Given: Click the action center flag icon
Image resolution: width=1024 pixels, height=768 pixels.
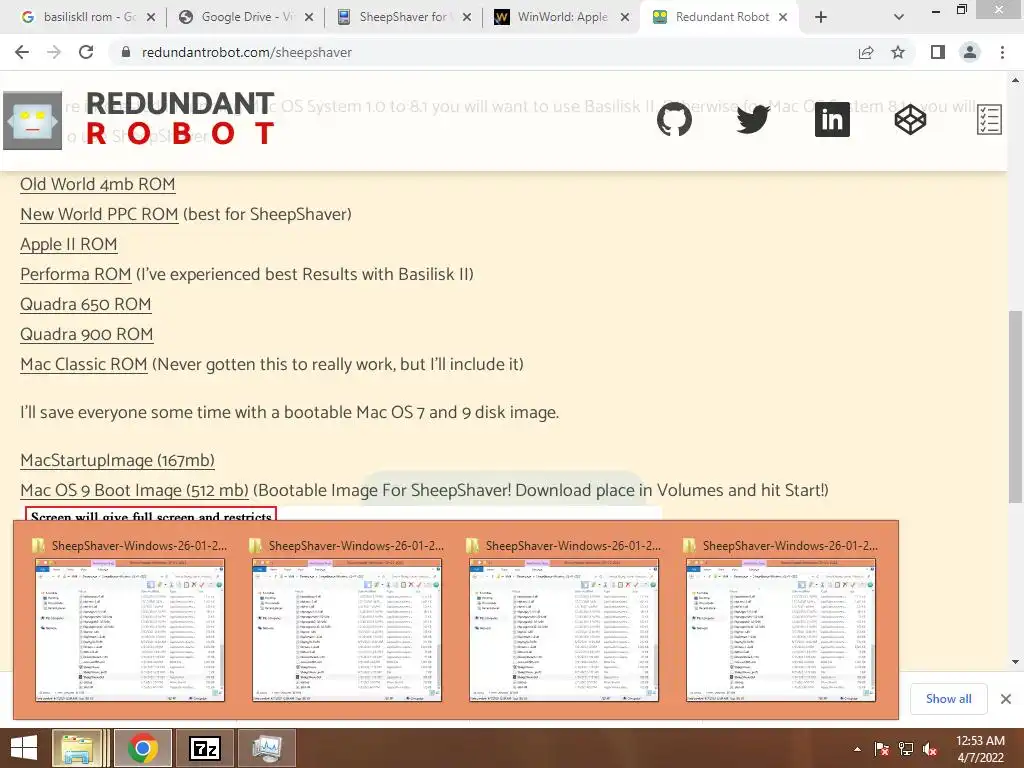Looking at the screenshot, I should click(x=882, y=749).
